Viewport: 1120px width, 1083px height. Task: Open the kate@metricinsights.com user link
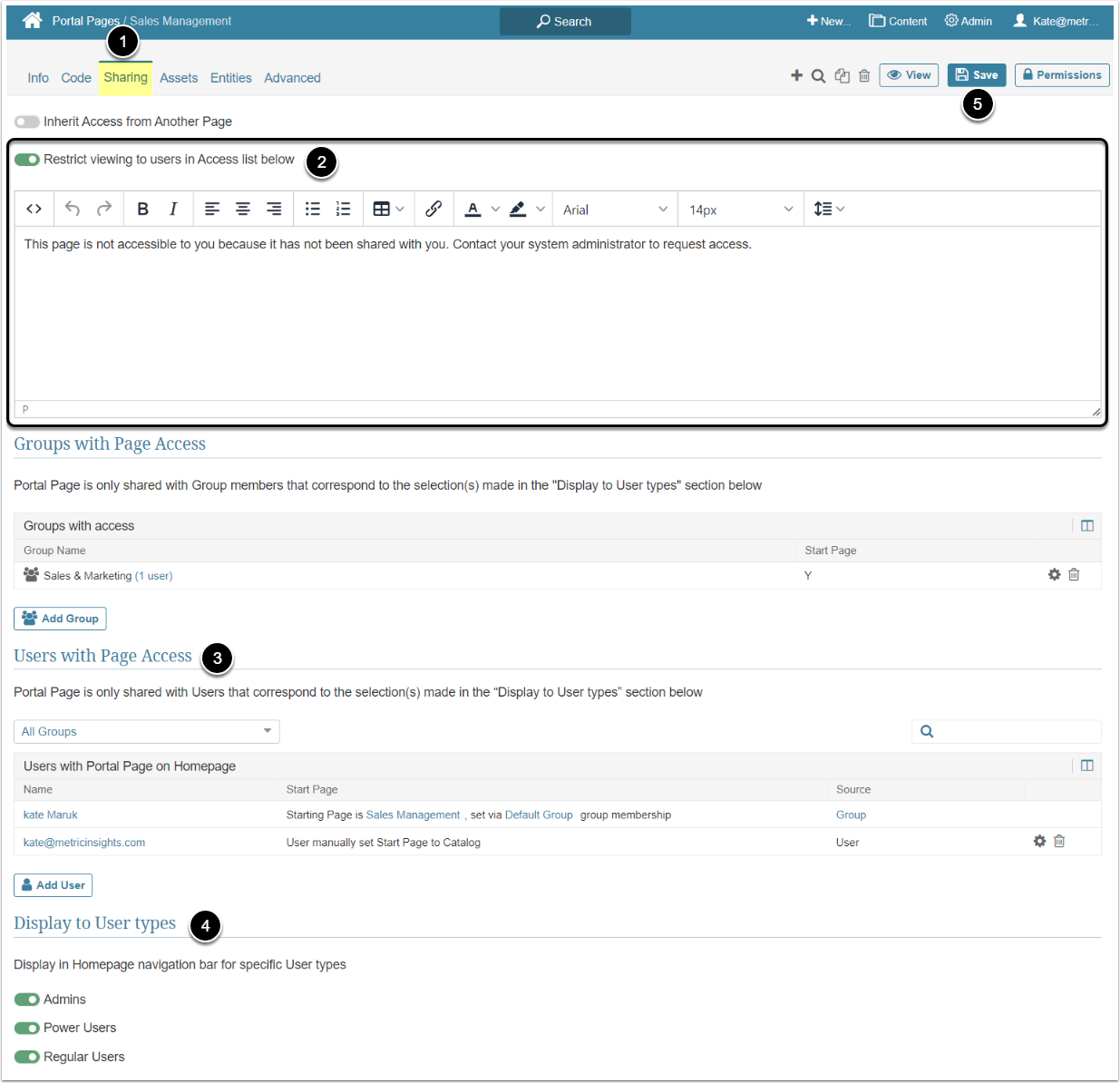pos(84,843)
